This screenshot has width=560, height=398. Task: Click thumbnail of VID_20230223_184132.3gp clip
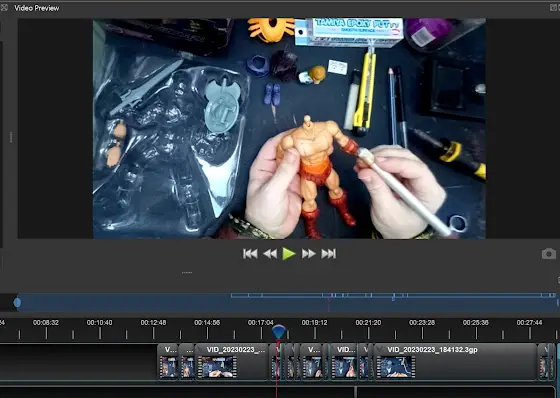coord(395,367)
